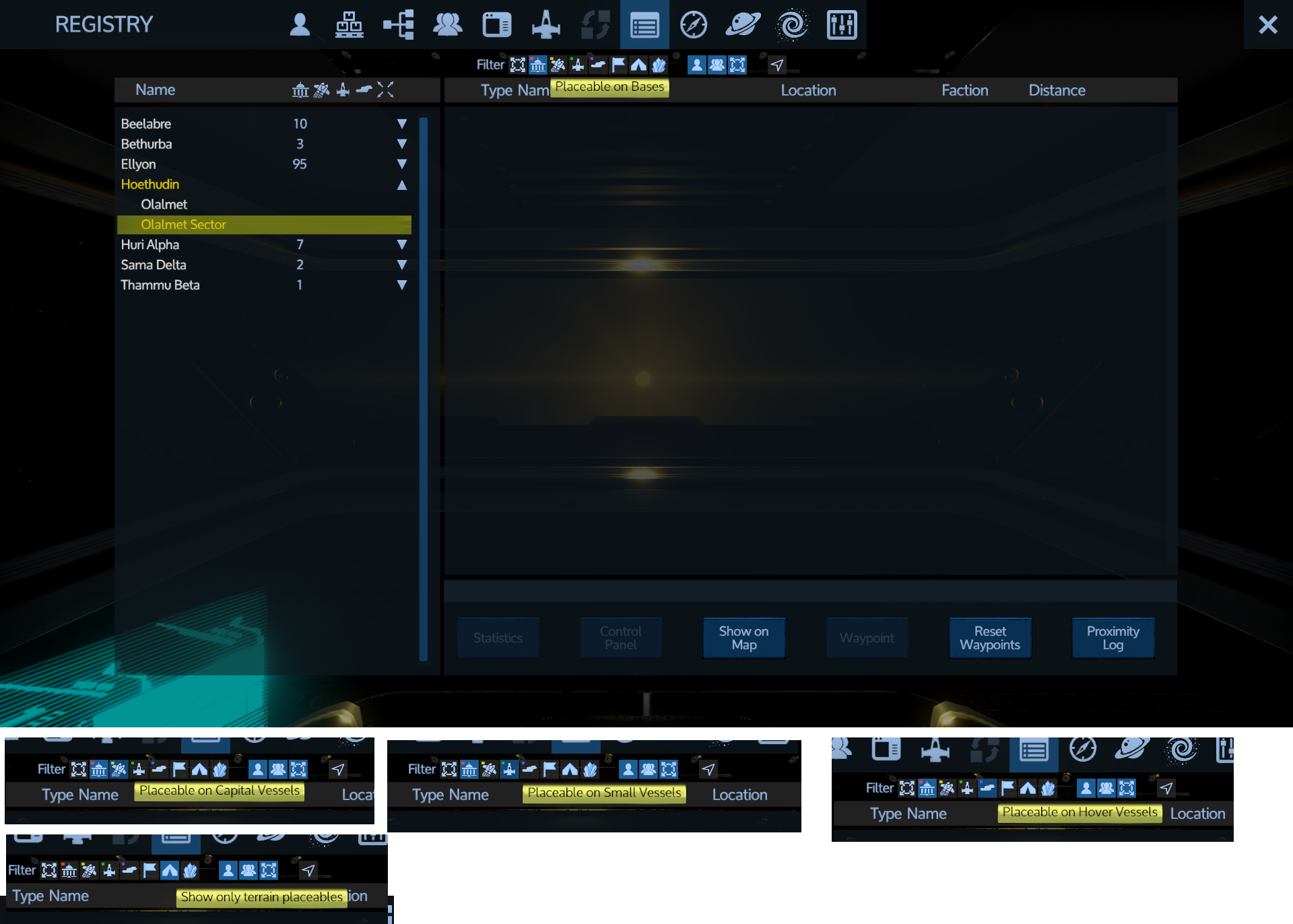Viewport: 1293px width, 924px height.
Task: Select the ship/vessel tab icon
Action: [546, 25]
